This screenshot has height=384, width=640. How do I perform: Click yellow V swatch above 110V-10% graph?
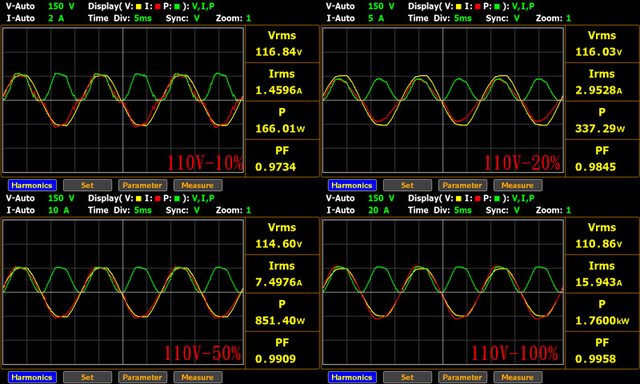click(138, 7)
